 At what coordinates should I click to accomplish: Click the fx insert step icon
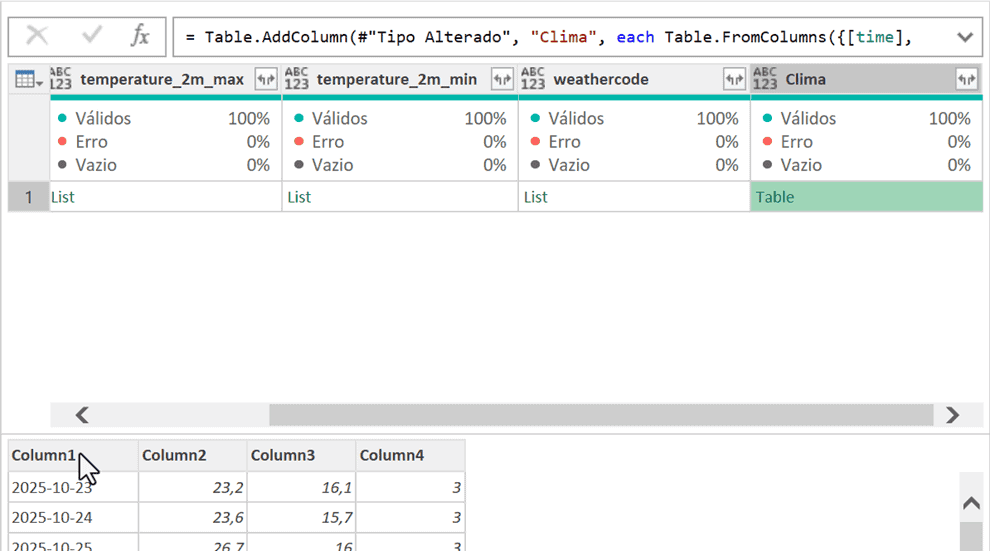[x=140, y=36]
